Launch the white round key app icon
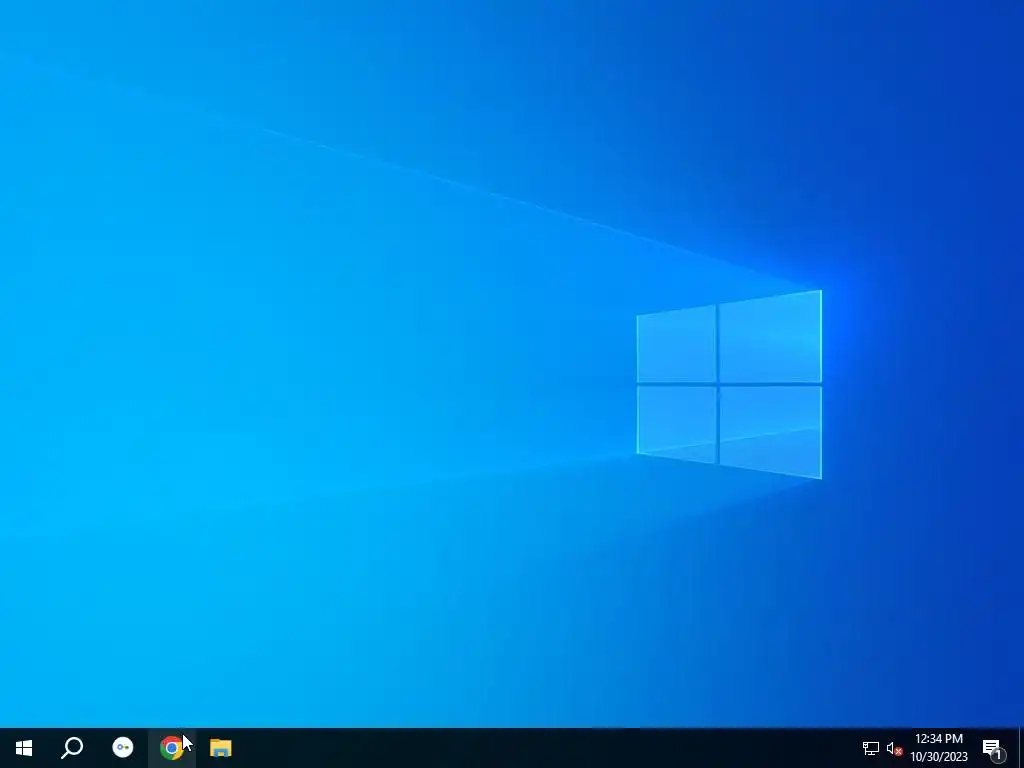 click(x=123, y=747)
